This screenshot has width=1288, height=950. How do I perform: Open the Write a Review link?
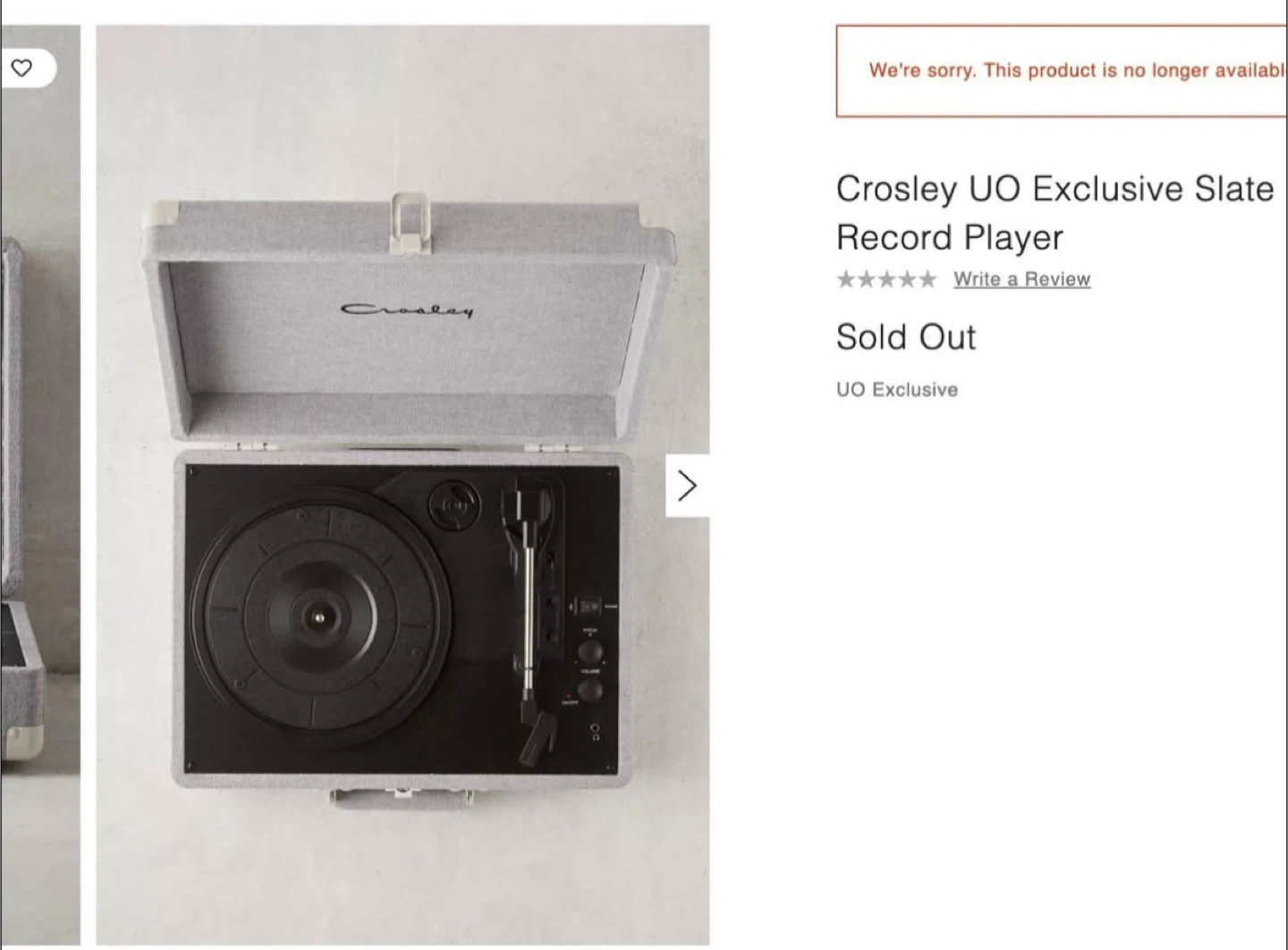tap(1021, 279)
